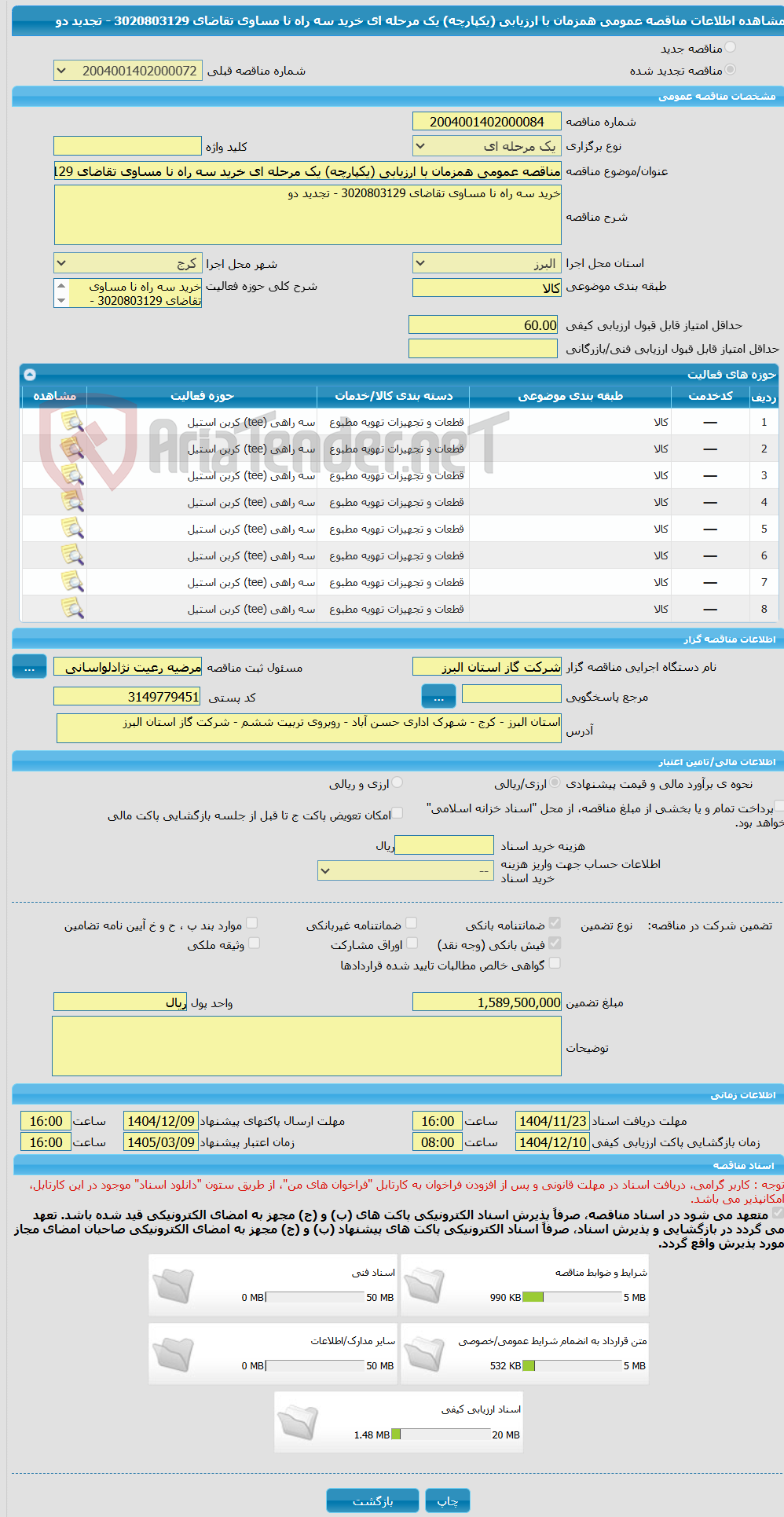Click the عنوان/موضوع مناقصه field
Viewport: 784px width, 1517px height.
[307, 170]
